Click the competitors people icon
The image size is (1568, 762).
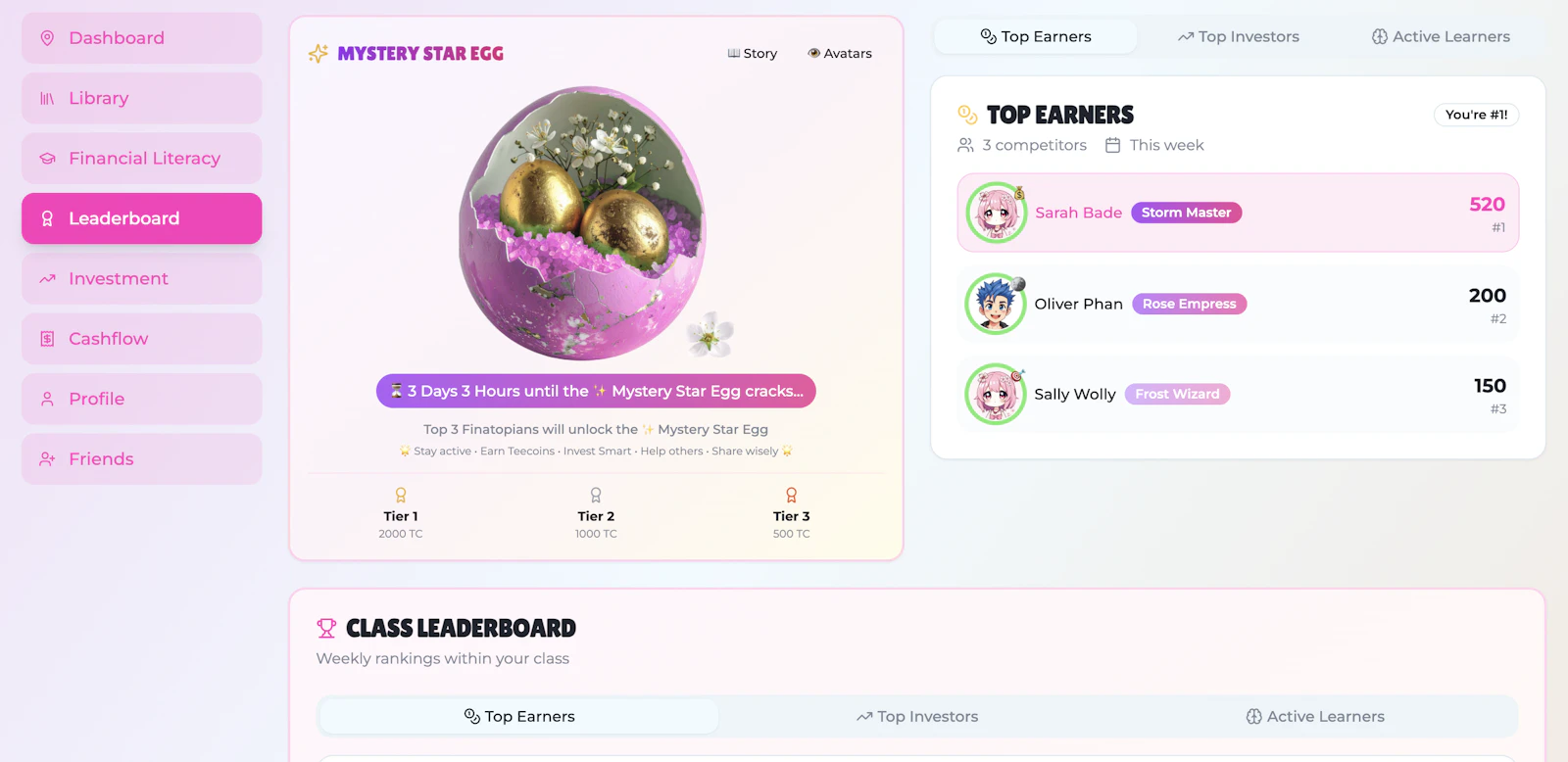pyautogui.click(x=965, y=145)
